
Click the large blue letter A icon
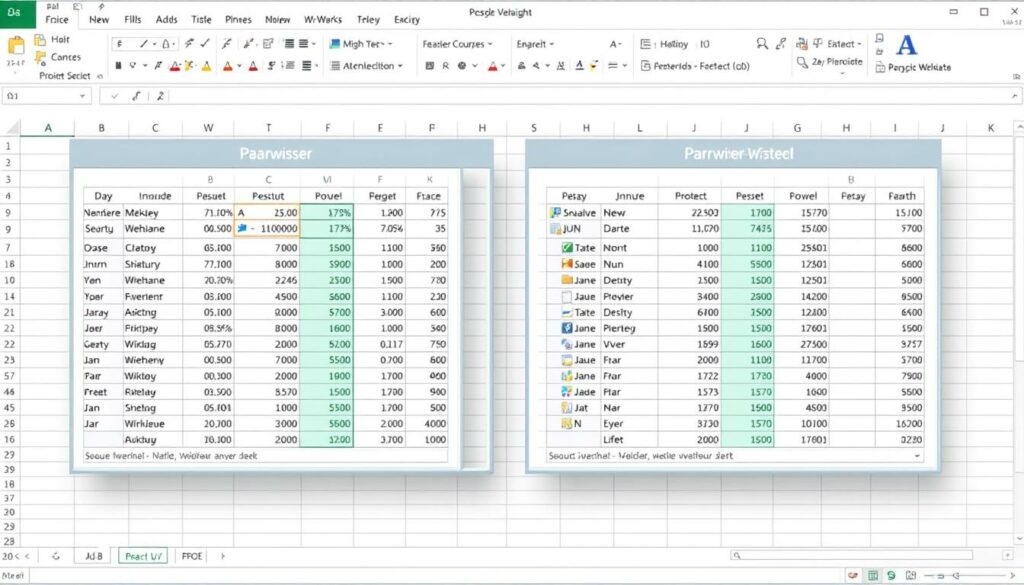[x=907, y=44]
